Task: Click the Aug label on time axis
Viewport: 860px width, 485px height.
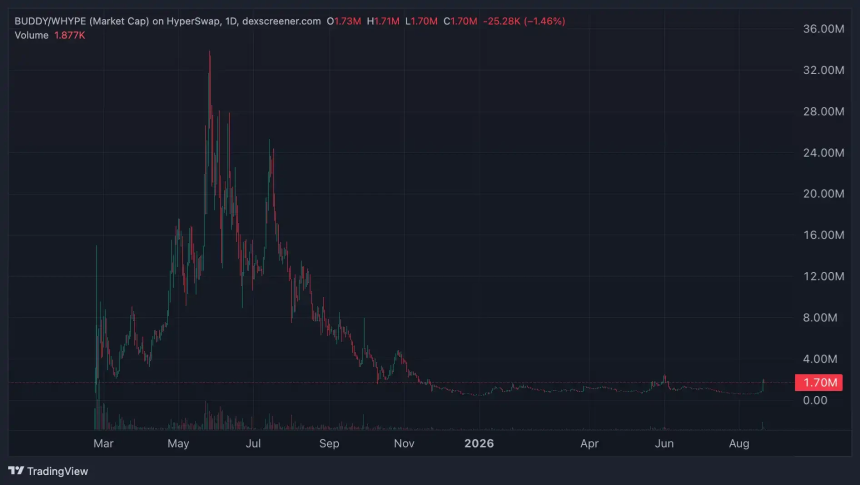Action: click(739, 443)
